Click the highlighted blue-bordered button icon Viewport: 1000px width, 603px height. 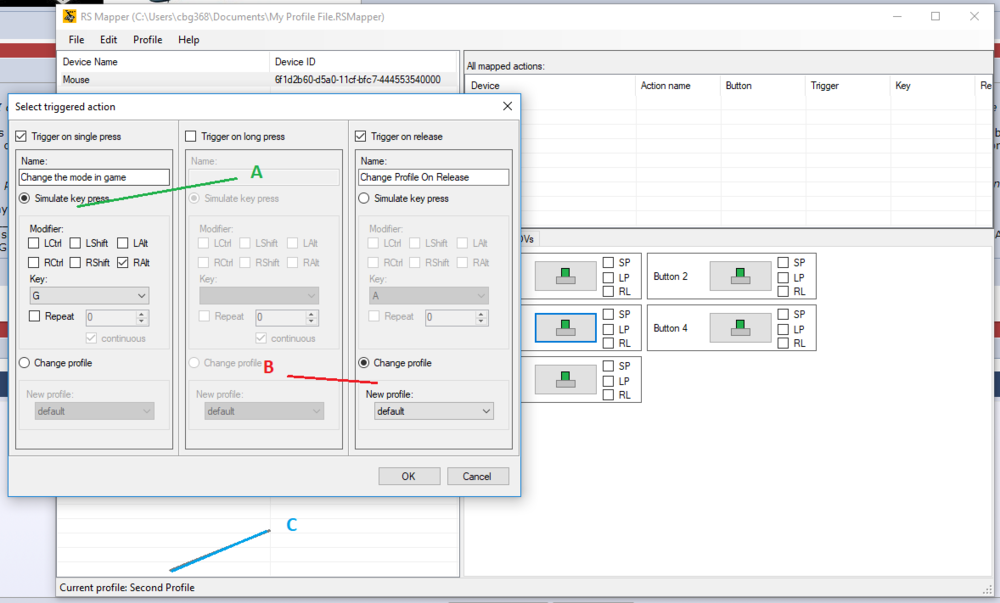point(566,328)
